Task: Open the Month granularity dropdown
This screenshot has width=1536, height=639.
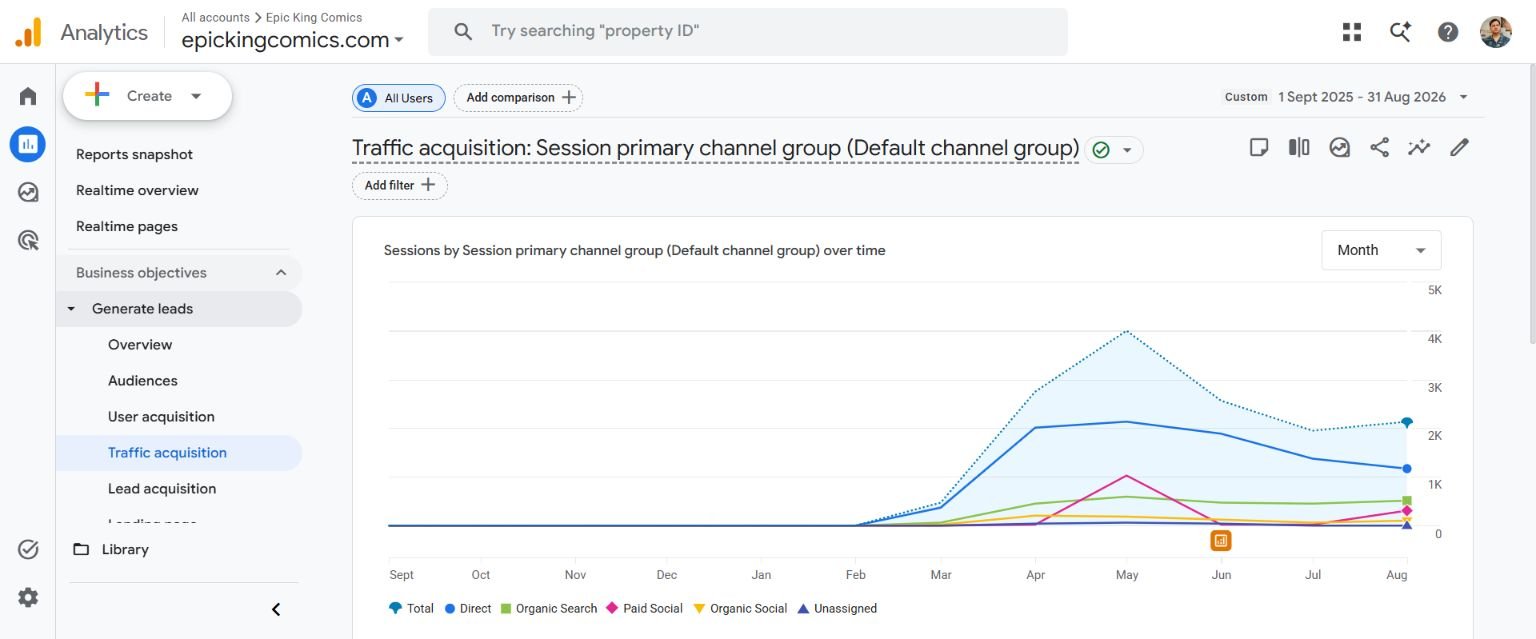Action: 1381,250
